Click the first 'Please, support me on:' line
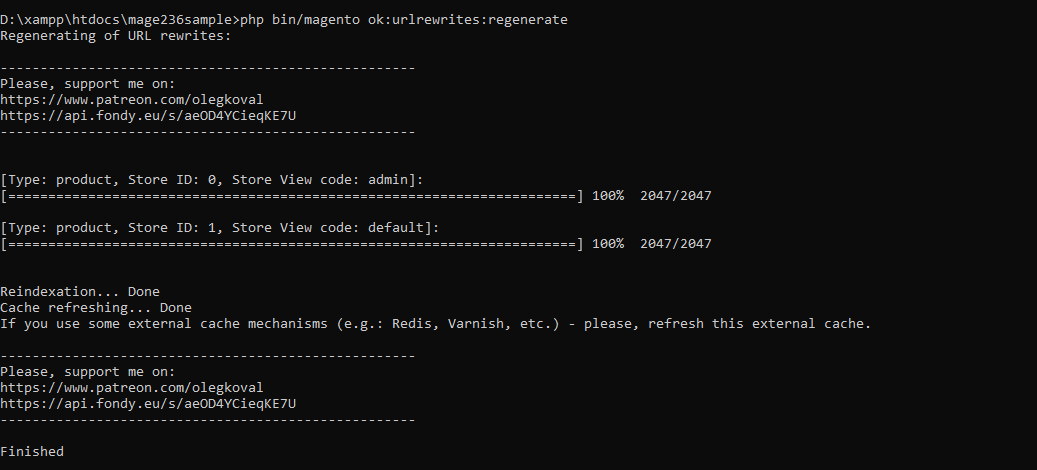 [x=88, y=84]
